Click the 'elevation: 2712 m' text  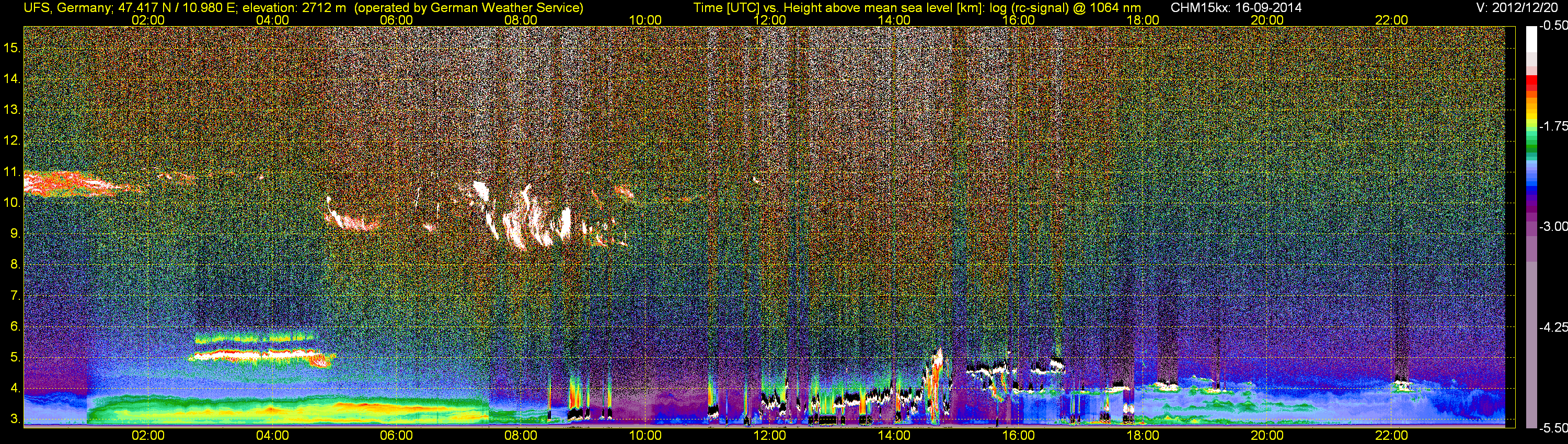294,7
